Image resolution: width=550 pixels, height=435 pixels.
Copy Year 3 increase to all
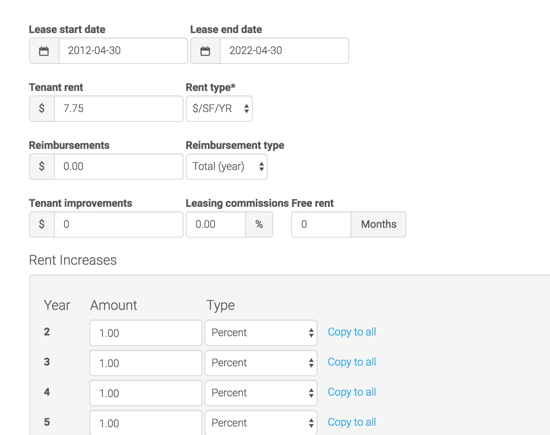[x=352, y=362]
